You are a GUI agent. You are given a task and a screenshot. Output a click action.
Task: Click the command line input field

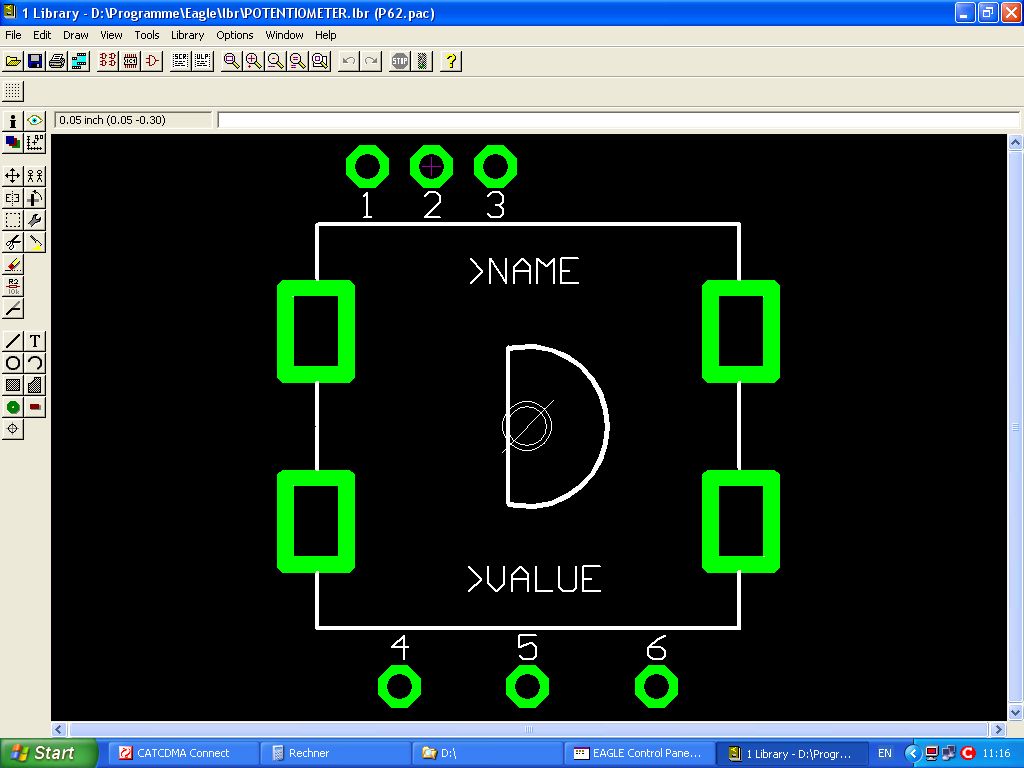tap(618, 120)
